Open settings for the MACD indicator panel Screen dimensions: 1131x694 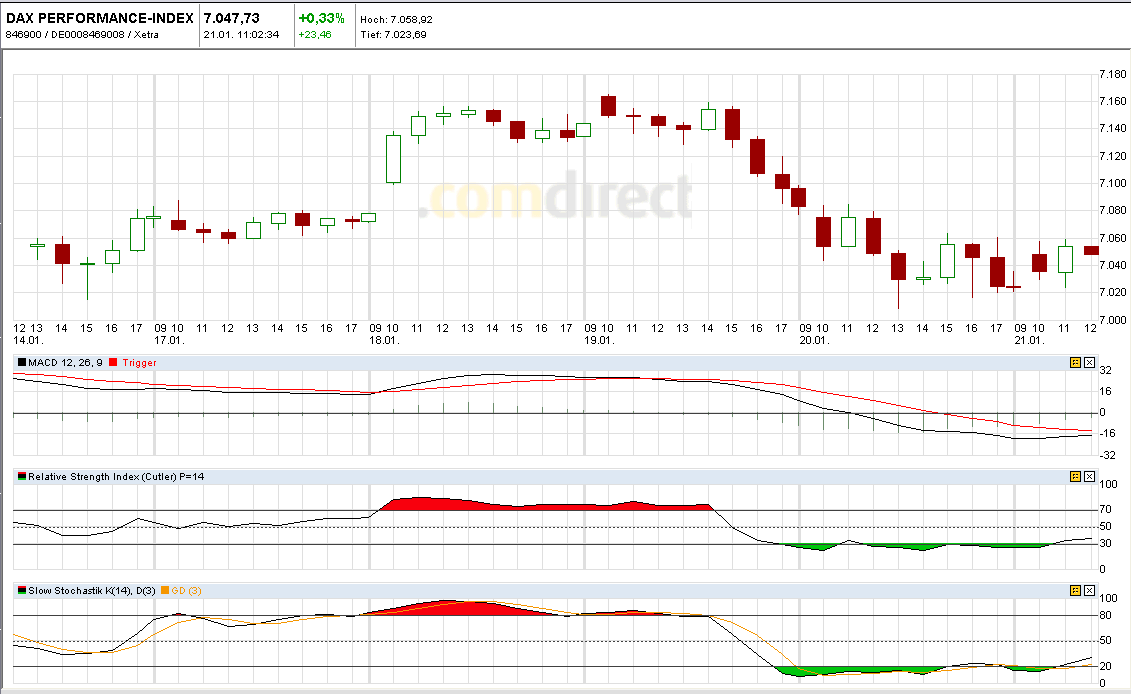pos(1077,363)
